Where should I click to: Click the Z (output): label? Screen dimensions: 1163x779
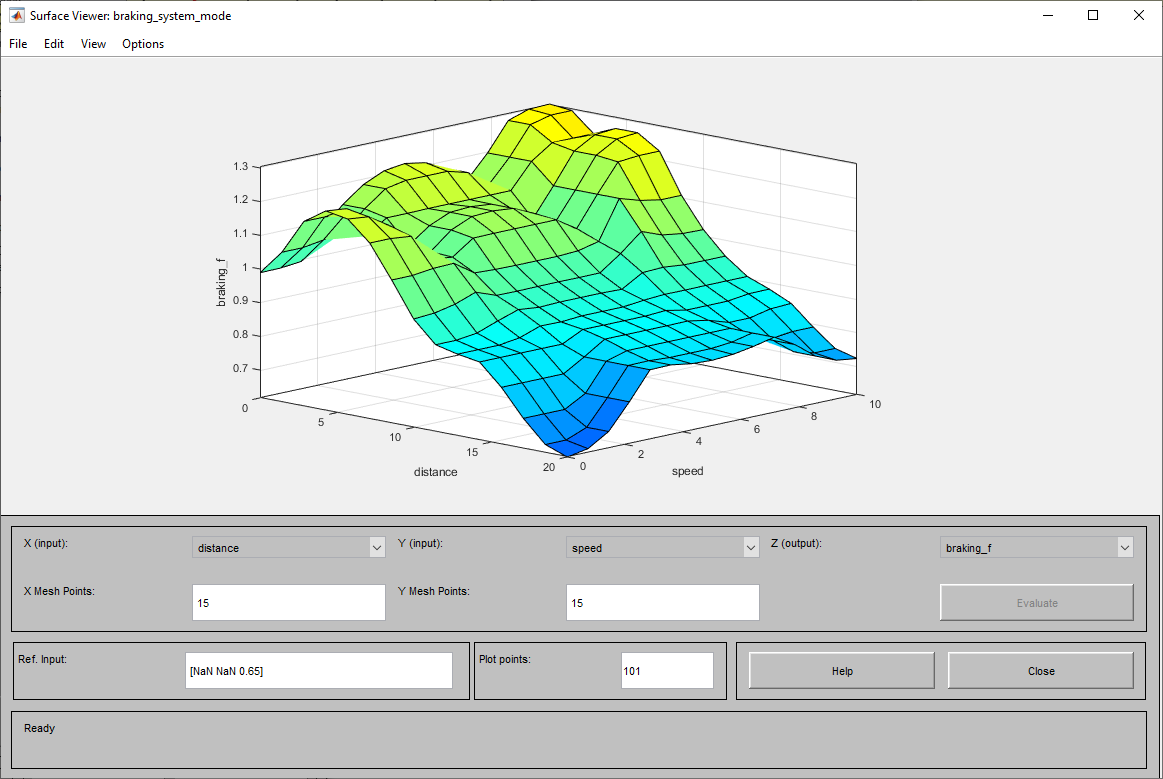[796, 543]
